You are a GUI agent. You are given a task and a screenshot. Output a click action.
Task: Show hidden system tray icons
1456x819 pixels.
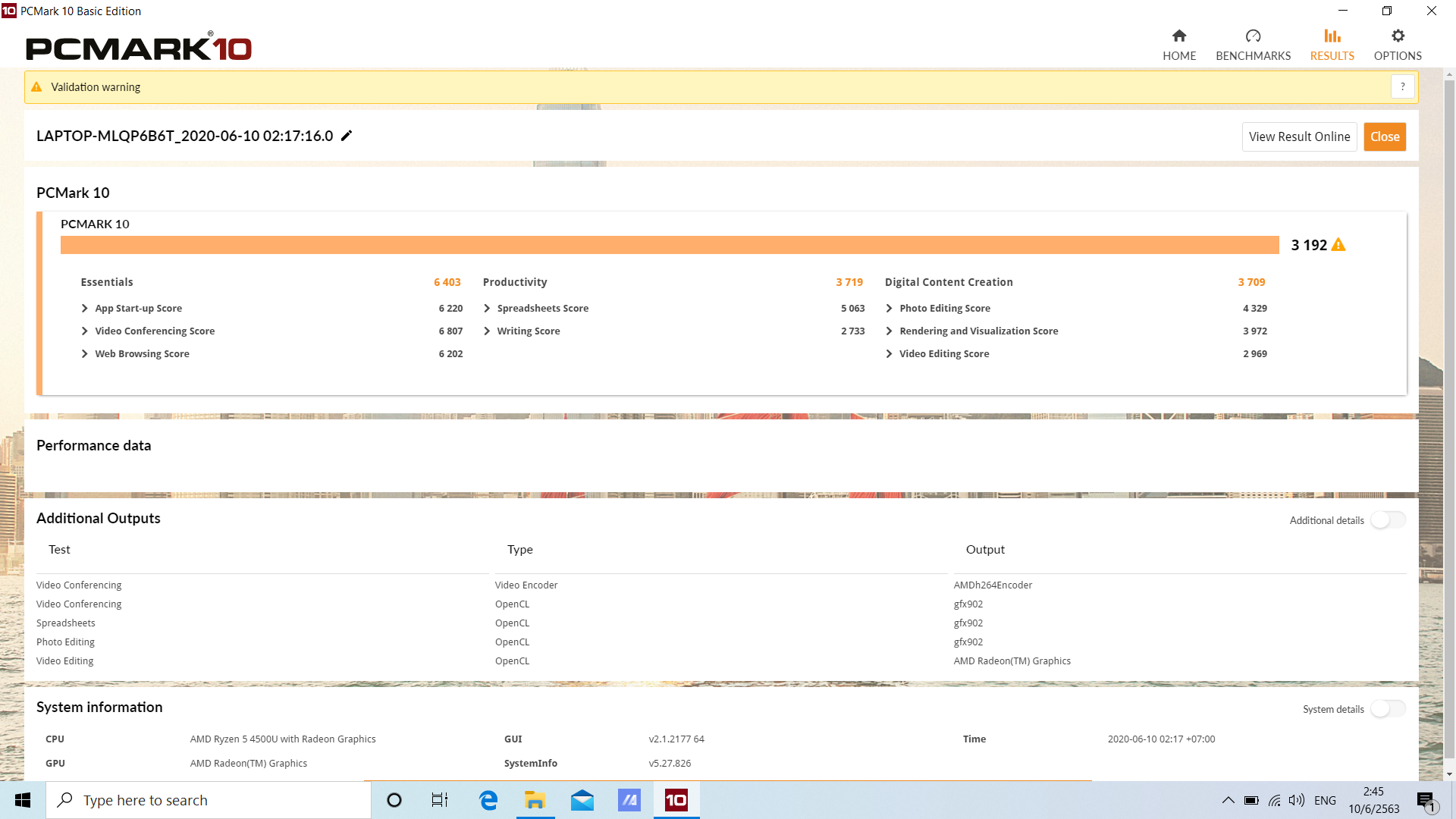pos(1228,800)
